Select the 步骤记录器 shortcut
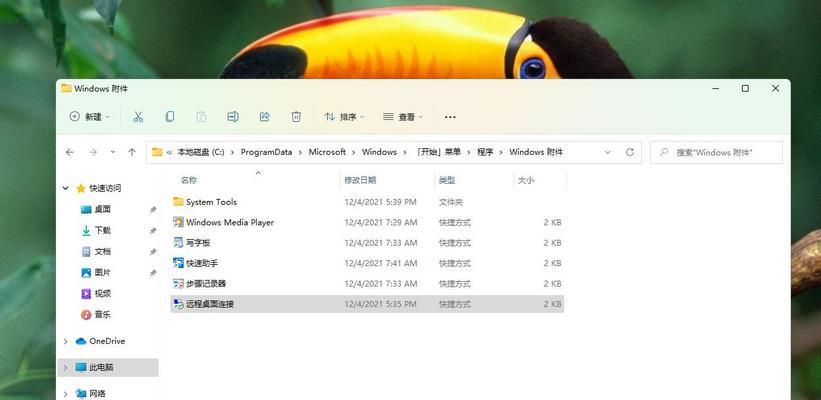This screenshot has height=400, width=821. 368,284
